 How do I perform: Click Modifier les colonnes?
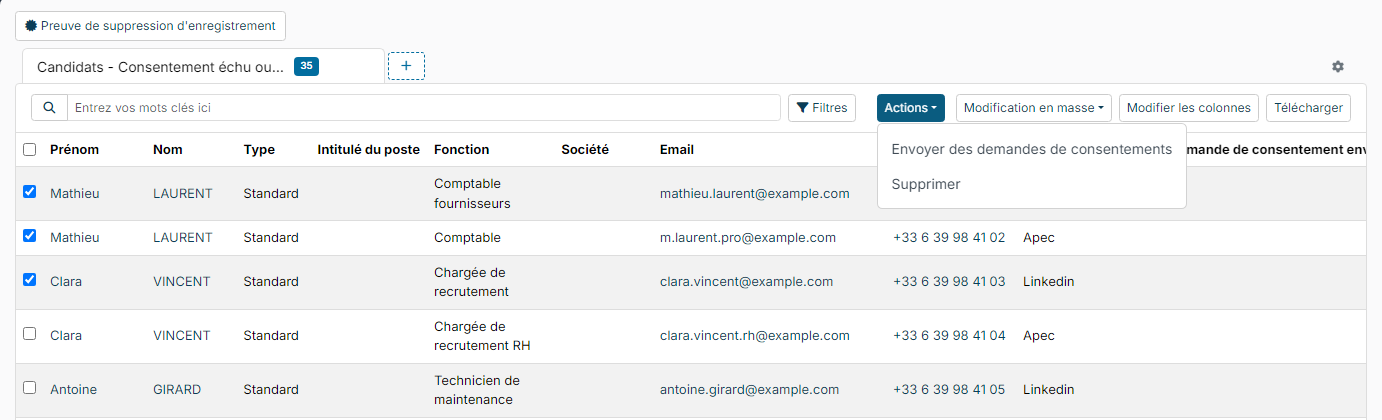(x=1189, y=108)
